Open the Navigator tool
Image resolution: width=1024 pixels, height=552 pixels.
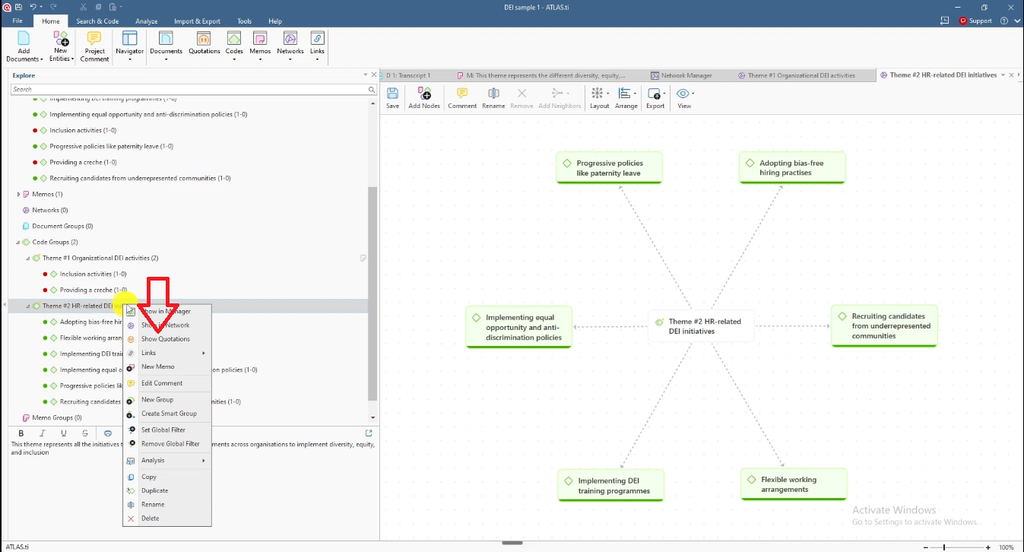[129, 46]
